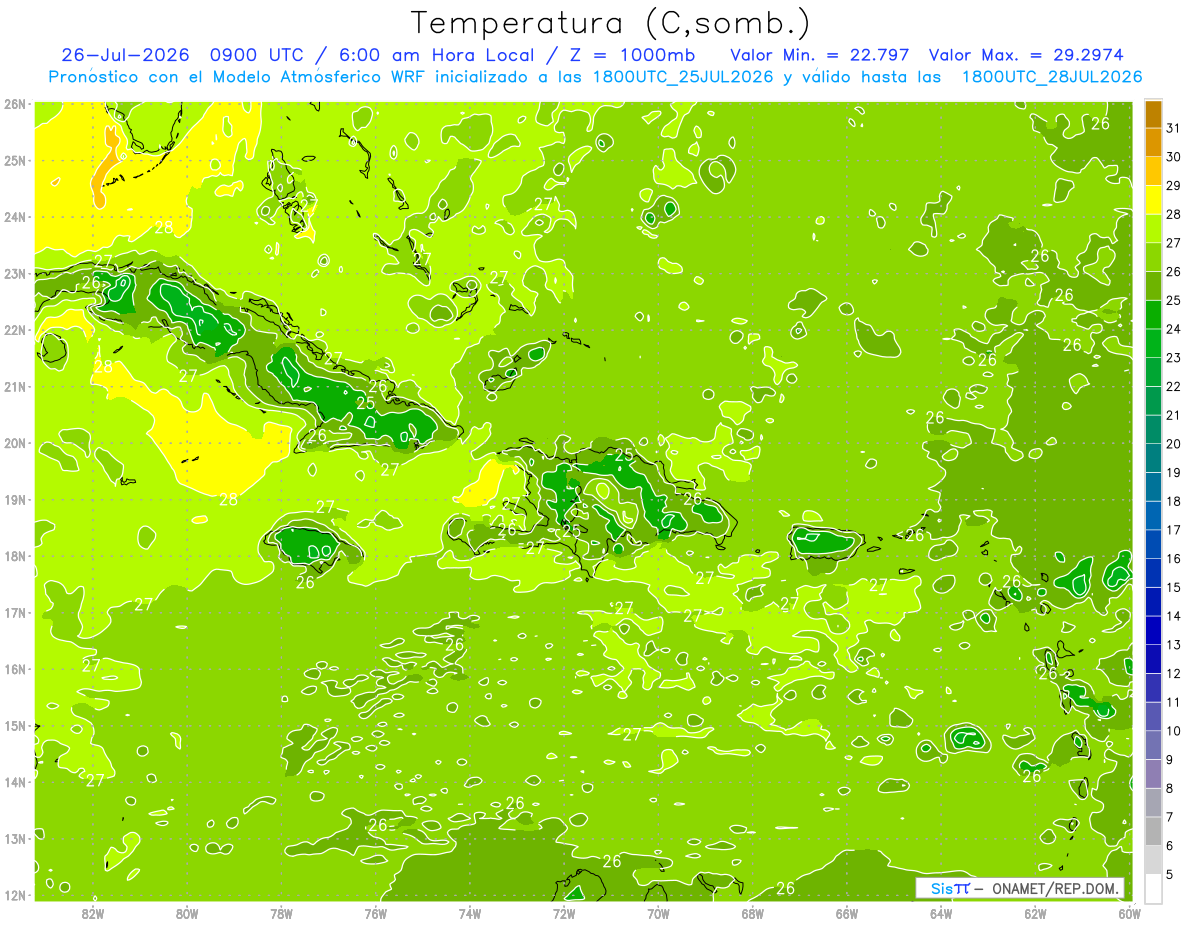Click the legend value "31"
Image resolution: width=1200 pixels, height=927 pixels.
pyautogui.click(x=1174, y=128)
